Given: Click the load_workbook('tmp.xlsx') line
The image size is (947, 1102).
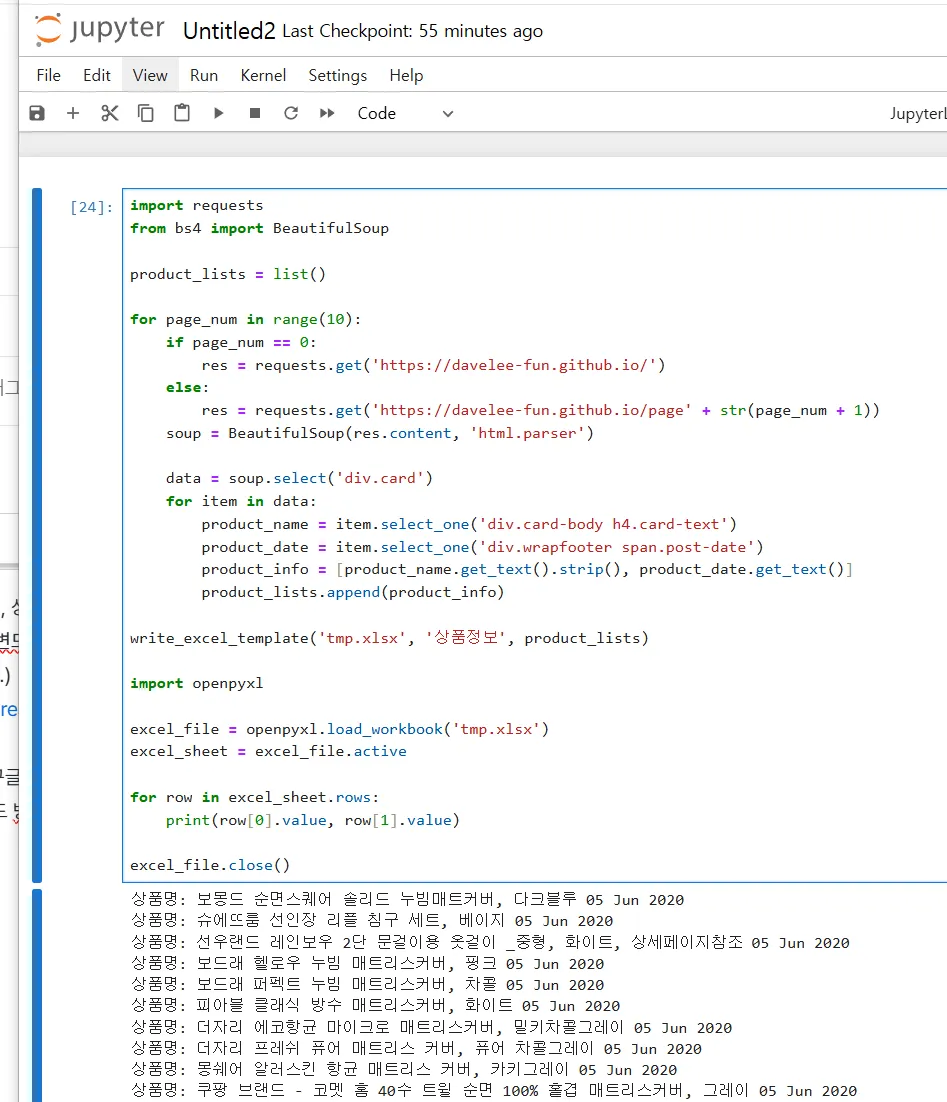Looking at the screenshot, I should [x=340, y=729].
